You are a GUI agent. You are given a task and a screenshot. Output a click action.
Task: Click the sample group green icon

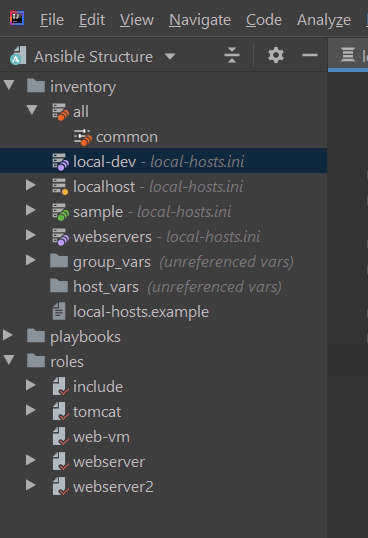60,212
